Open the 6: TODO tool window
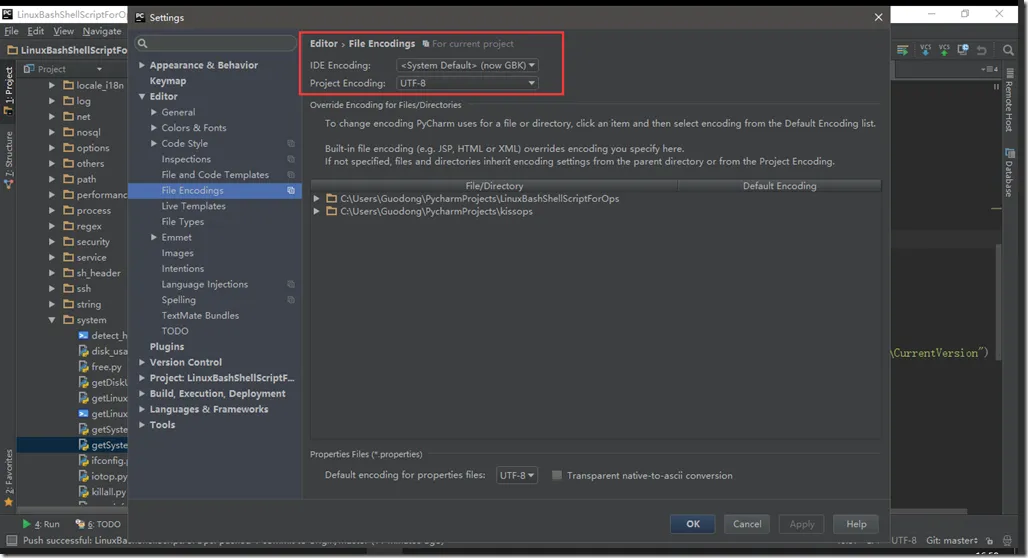The height and width of the screenshot is (558, 1028). (98, 524)
